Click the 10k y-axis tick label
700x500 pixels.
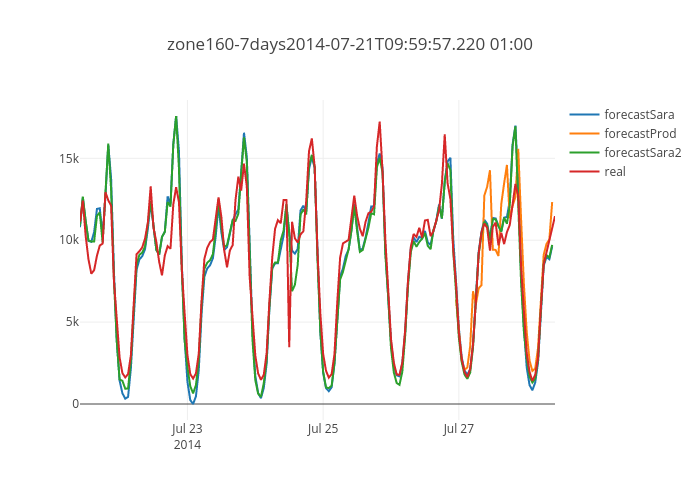(68, 240)
